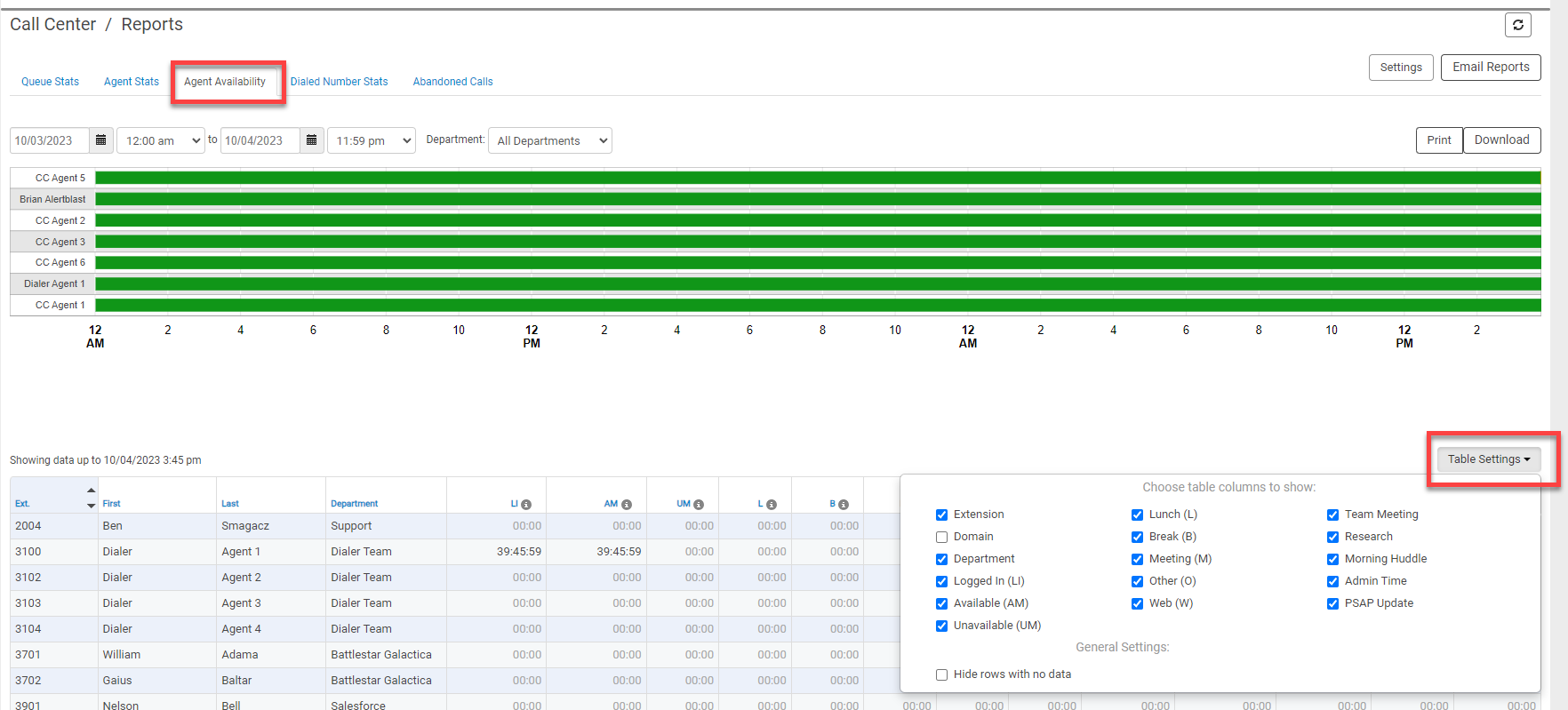The height and width of the screenshot is (710, 1568).
Task: Toggle the Lunch (L) checkbox
Action: 1137,515
